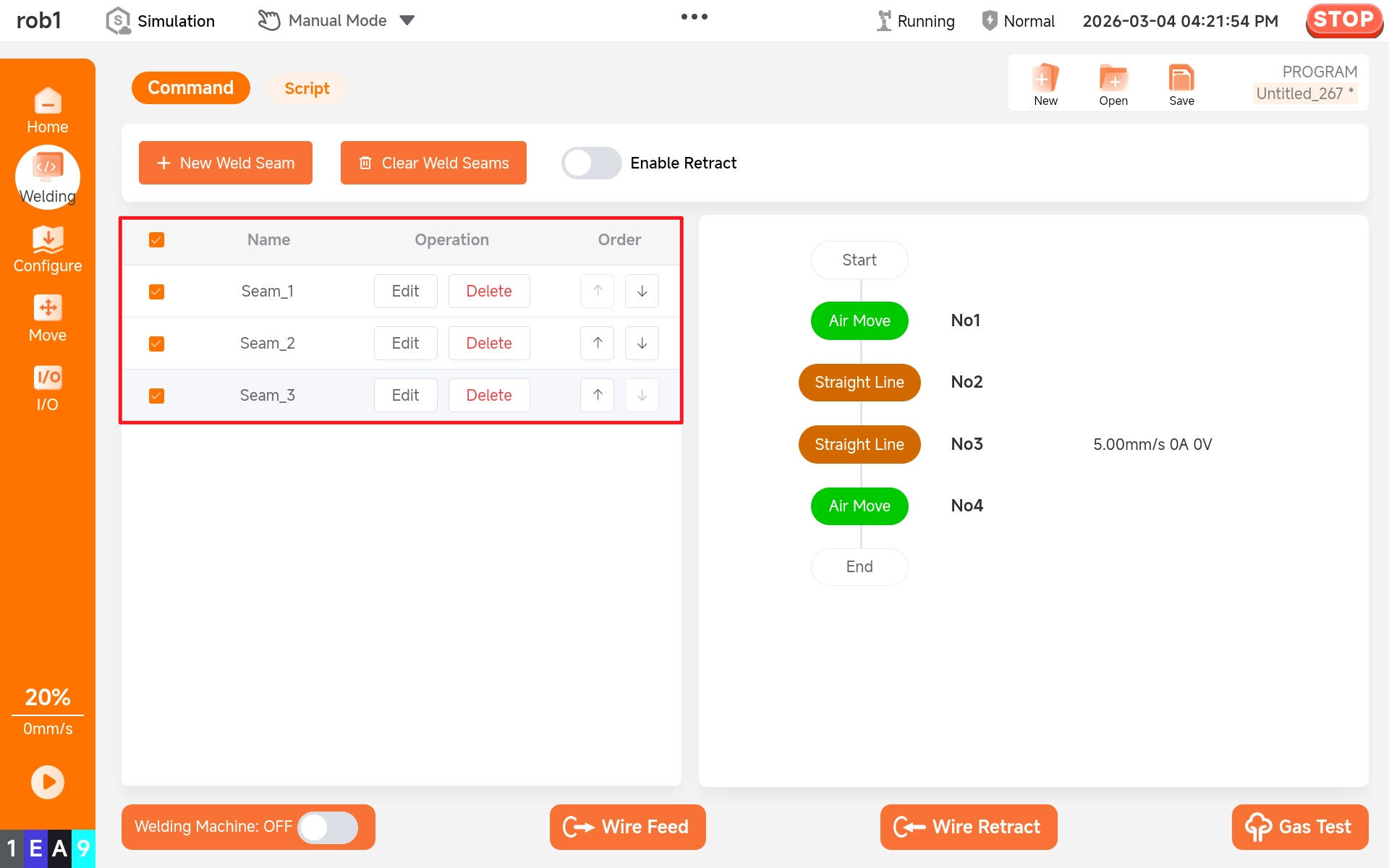1389x868 pixels.
Task: Uncheck the Seam_2 checkbox
Action: tap(156, 344)
